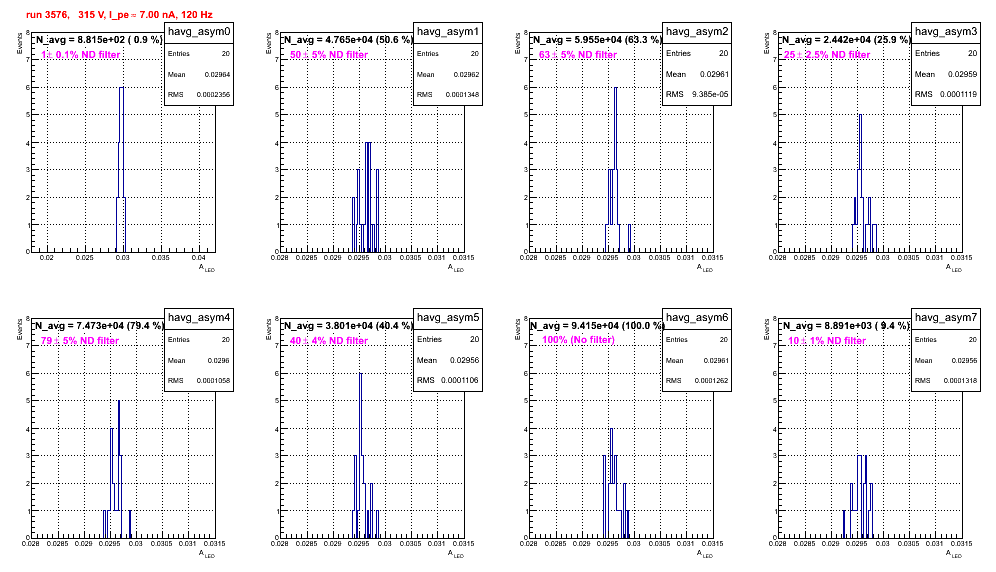Select RMS value 0.0001058
Image resolution: width=996 pixels, height=572 pixels.
pos(213,381)
